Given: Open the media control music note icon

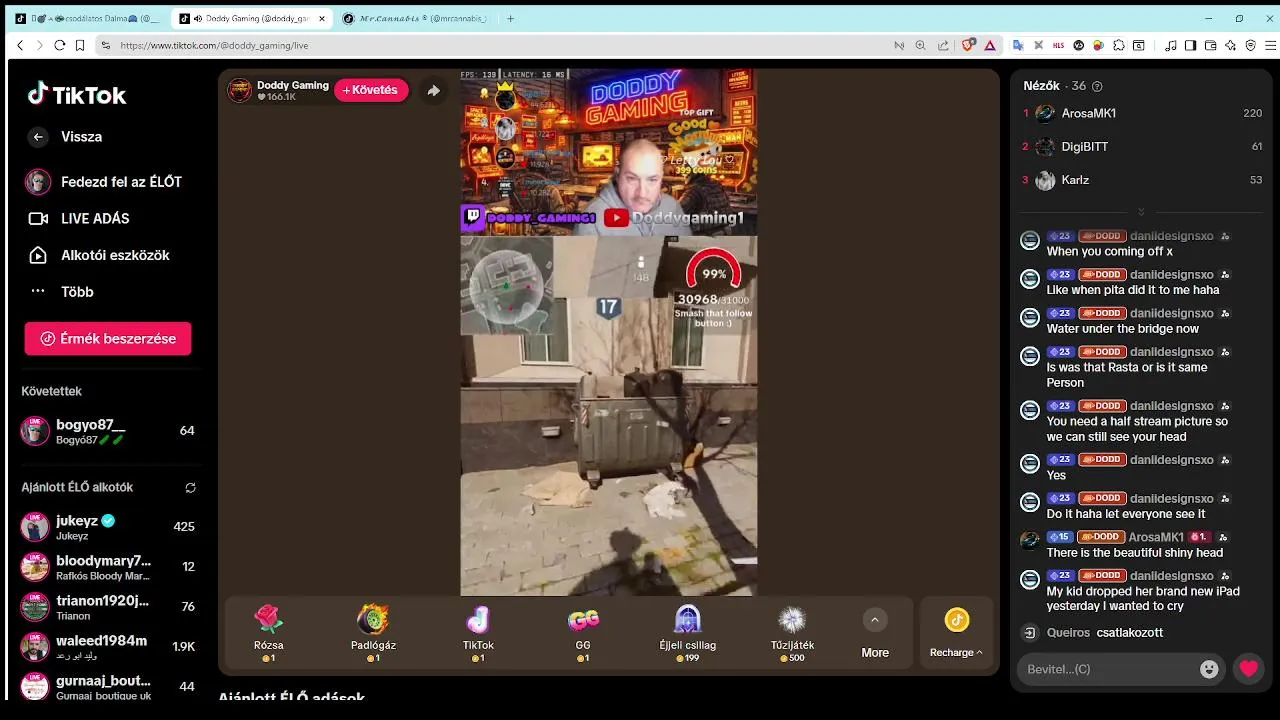Looking at the screenshot, I should [x=1170, y=45].
